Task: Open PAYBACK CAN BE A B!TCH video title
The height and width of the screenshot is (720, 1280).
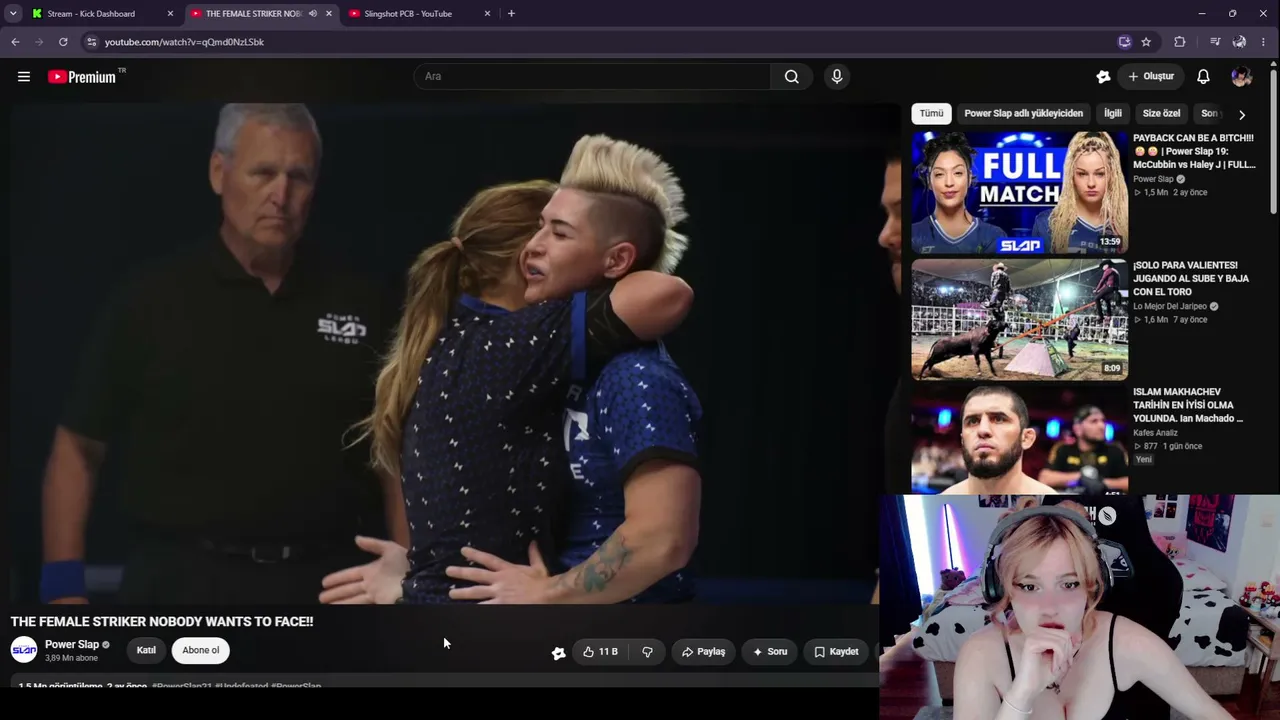Action: click(x=1194, y=151)
